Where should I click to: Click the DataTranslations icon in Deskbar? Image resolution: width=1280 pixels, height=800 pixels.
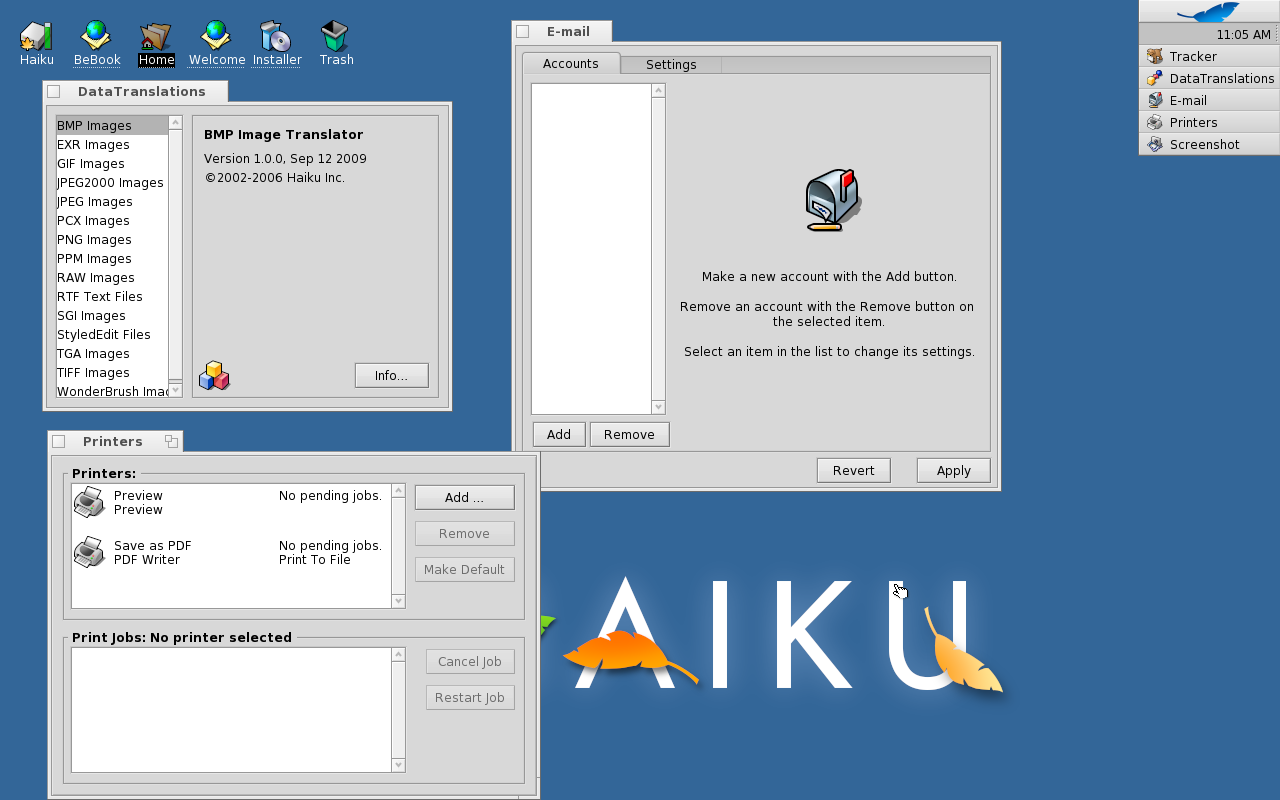coord(1155,78)
